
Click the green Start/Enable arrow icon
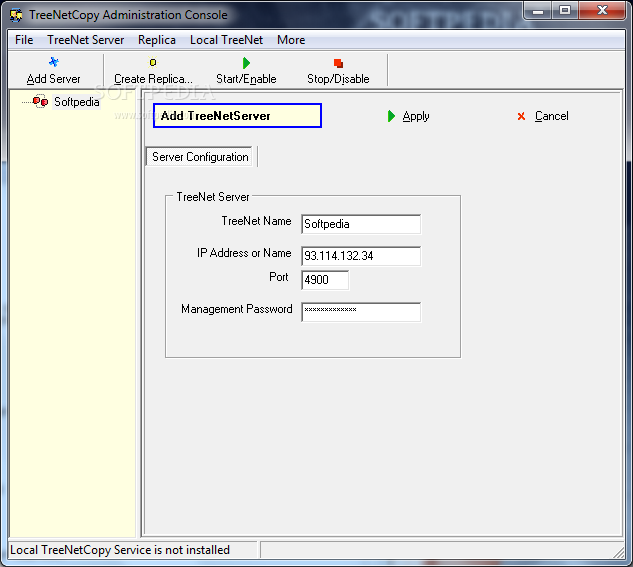[246, 63]
